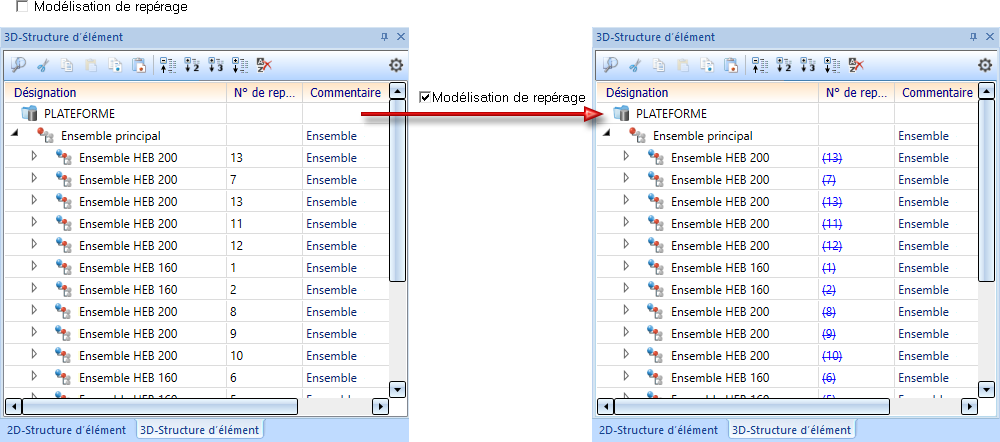Uncheck the ticked Modélisation de repérage checkbox

pos(425,97)
